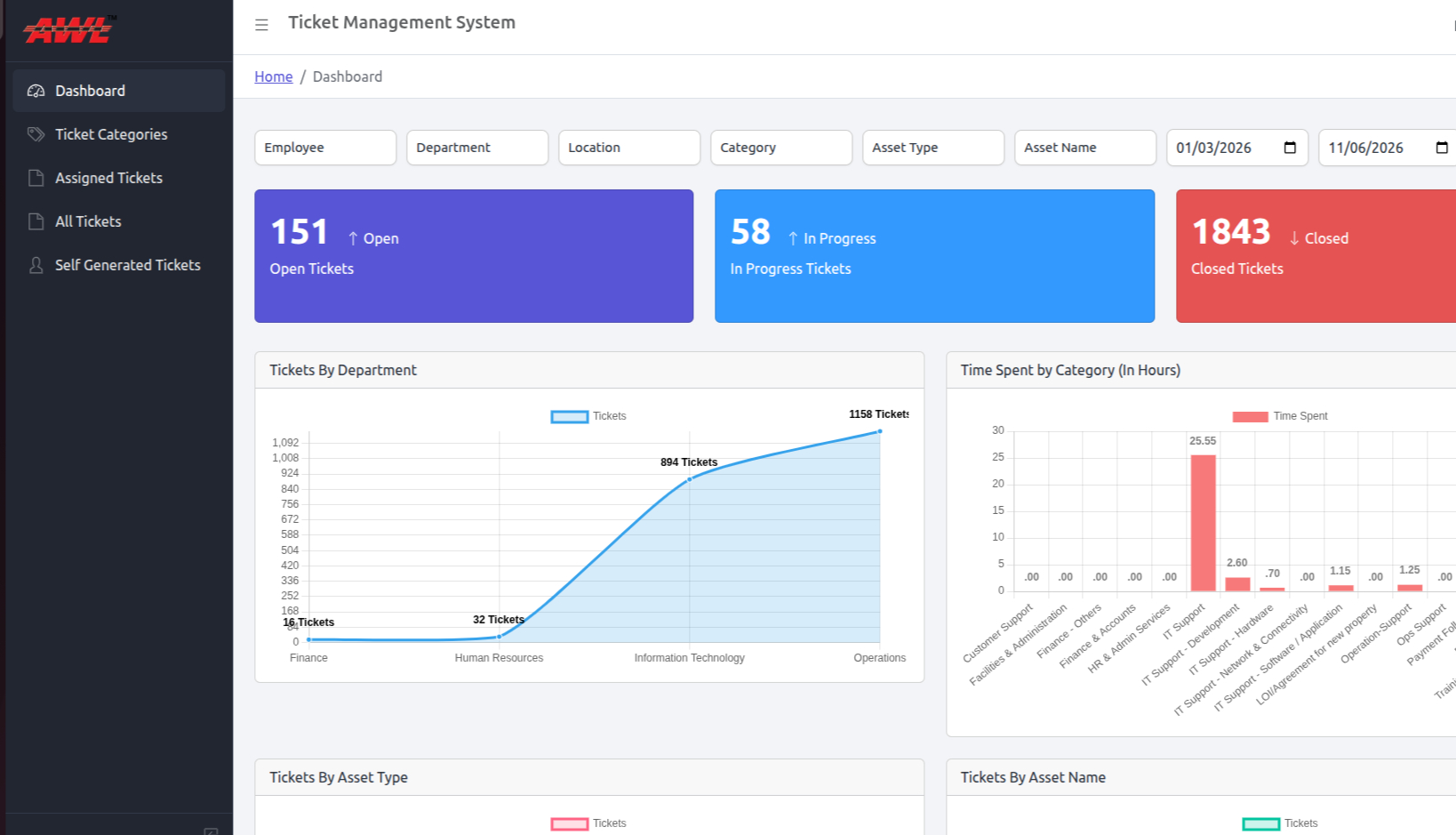The image size is (1456, 835).
Task: Click the 894 Tickets Information Technology data point
Action: [690, 479]
